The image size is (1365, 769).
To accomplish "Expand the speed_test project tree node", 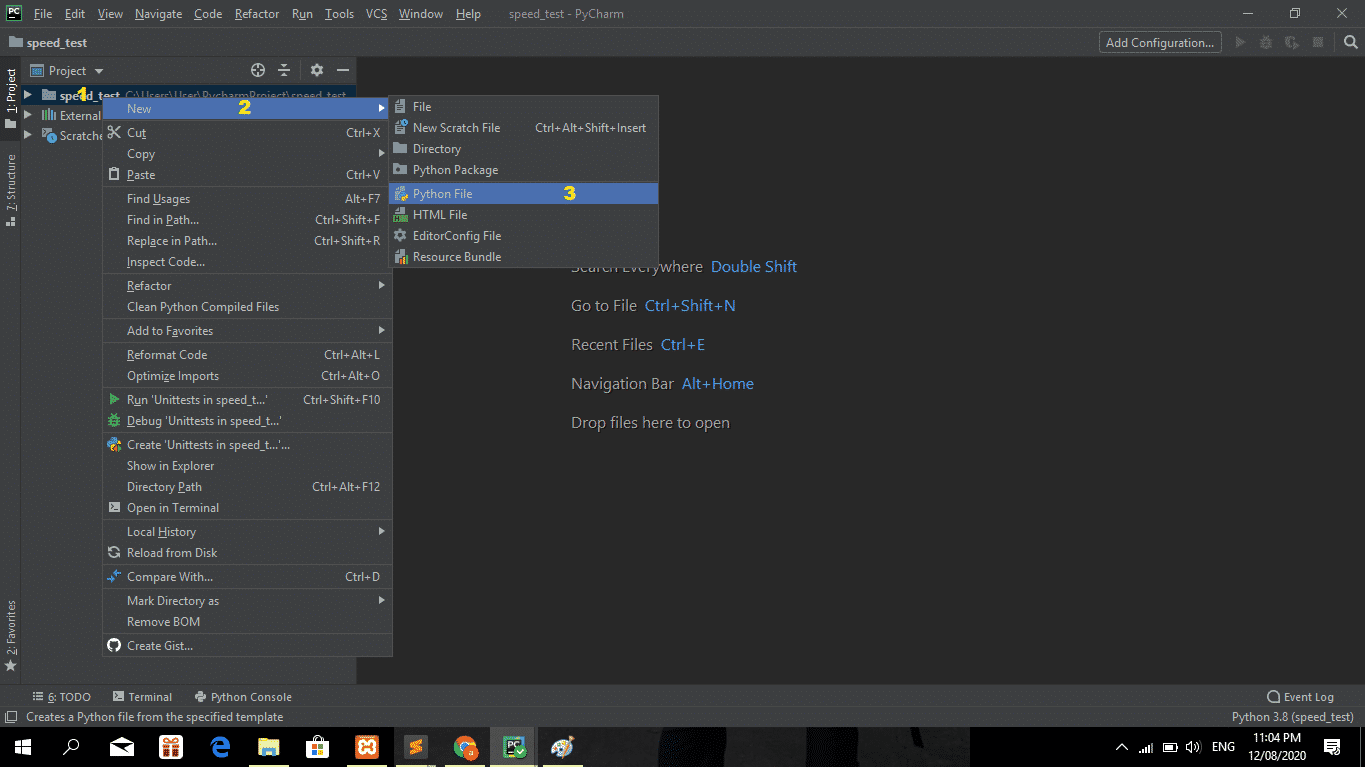I will (28, 95).
